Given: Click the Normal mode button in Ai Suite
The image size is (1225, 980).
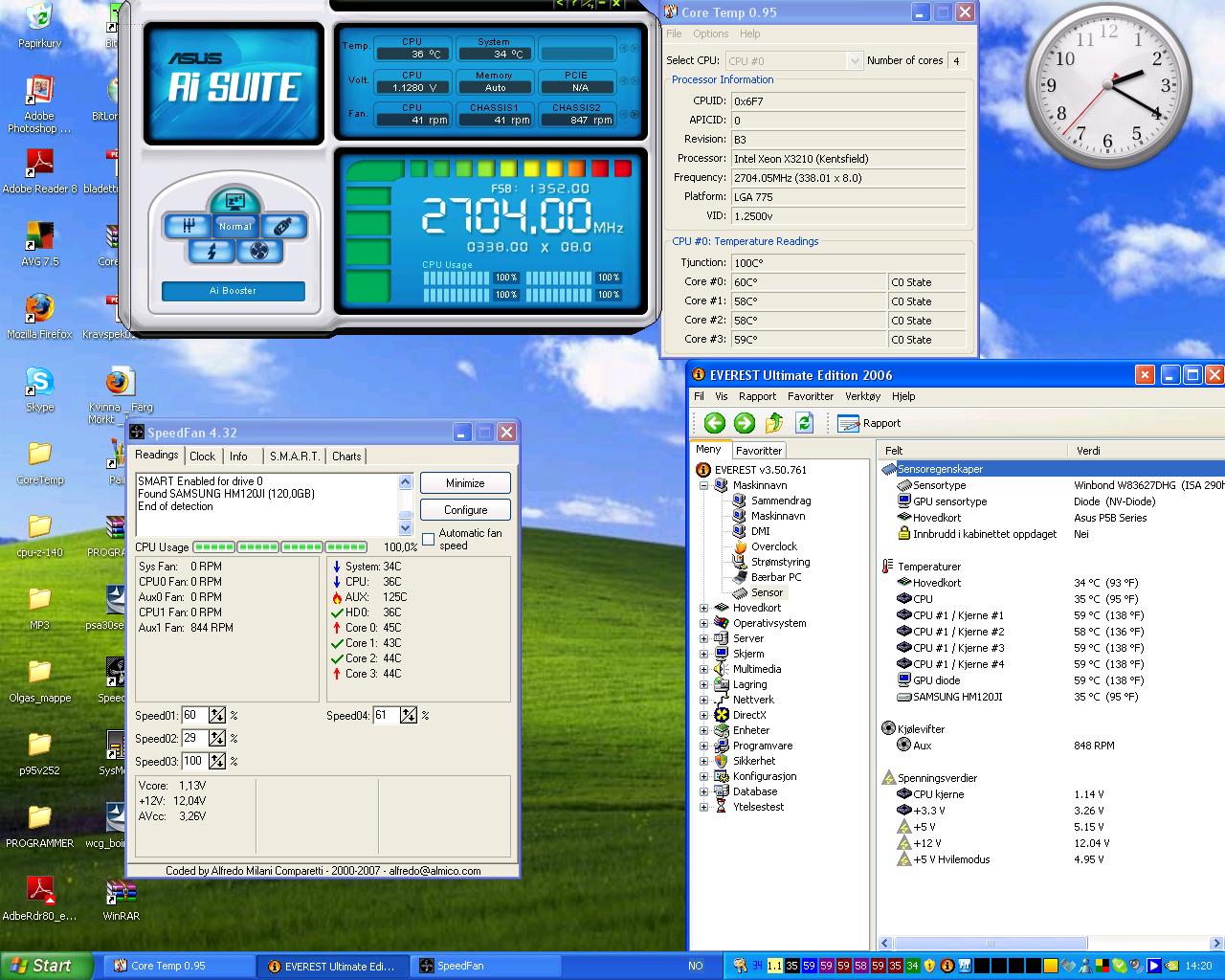Looking at the screenshot, I should tap(234, 226).
